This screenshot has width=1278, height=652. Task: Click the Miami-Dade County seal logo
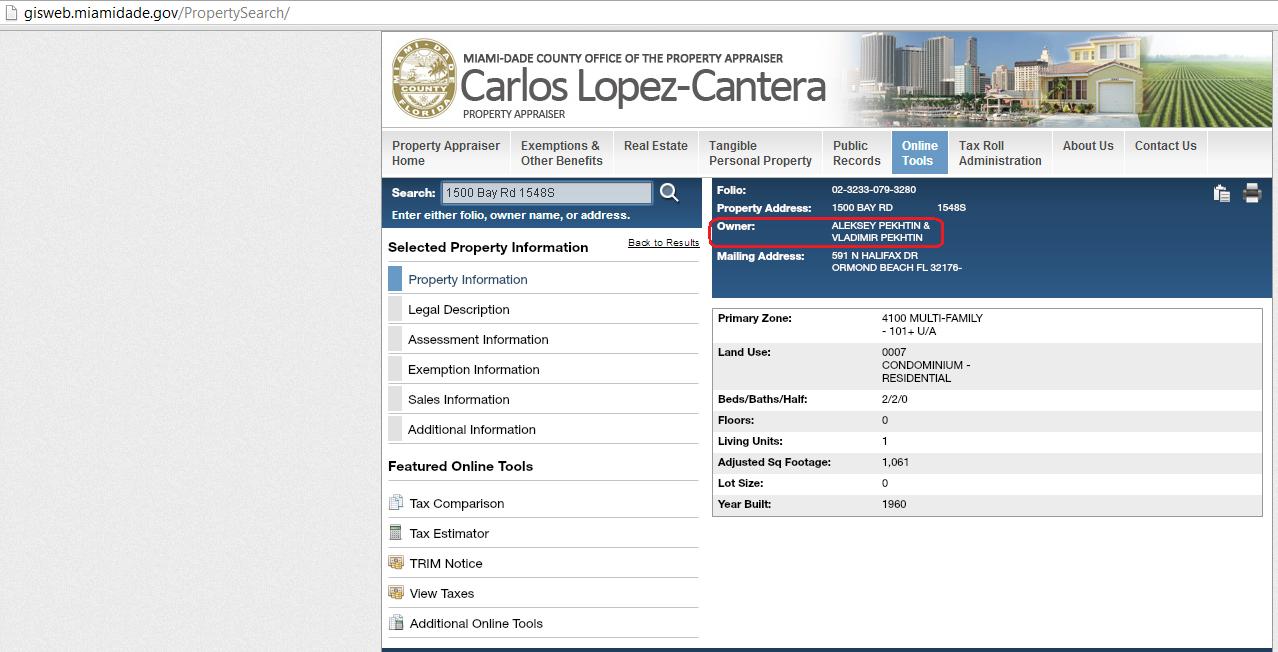tap(423, 80)
